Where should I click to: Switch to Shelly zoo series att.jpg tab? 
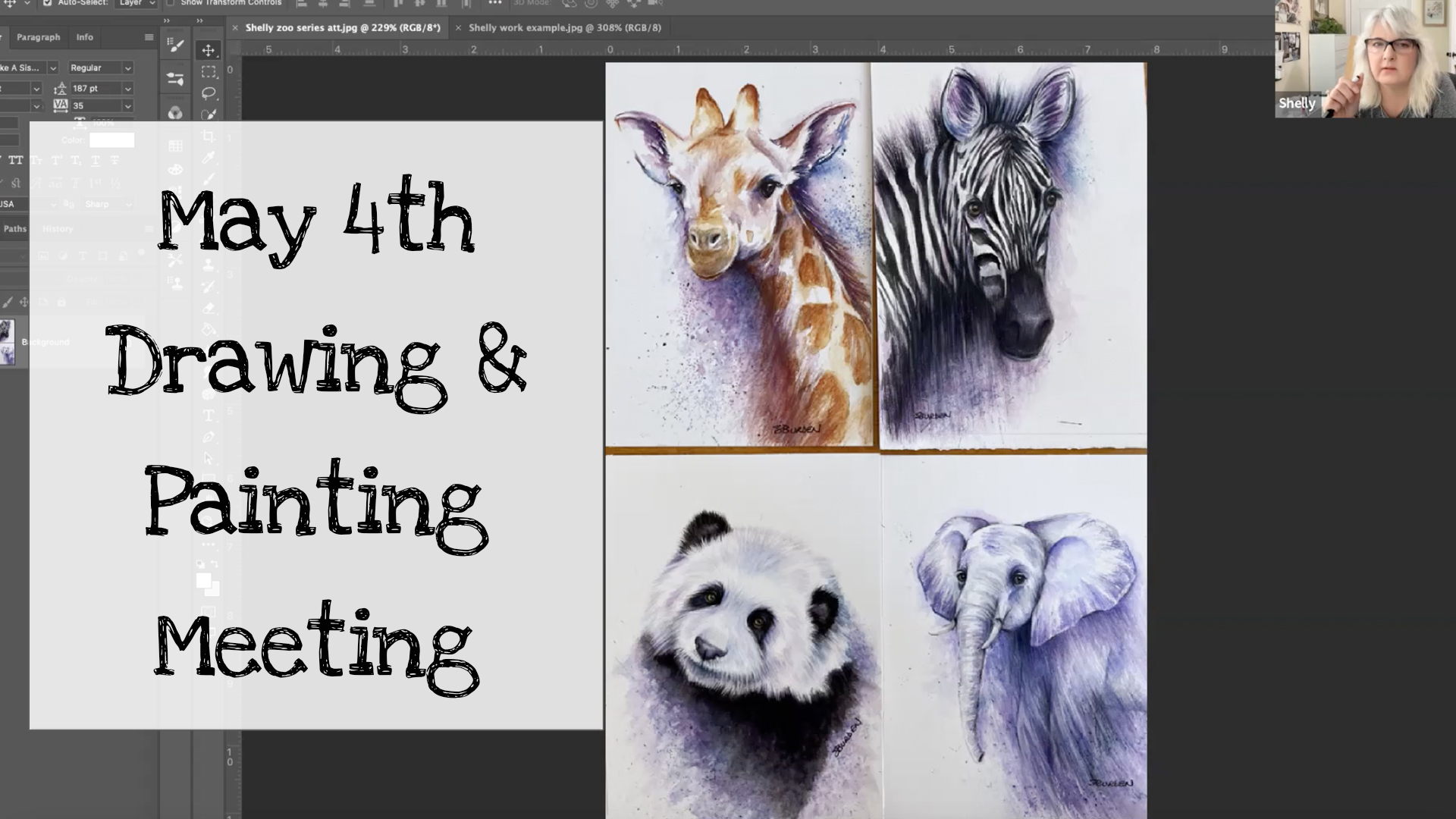[x=343, y=28]
